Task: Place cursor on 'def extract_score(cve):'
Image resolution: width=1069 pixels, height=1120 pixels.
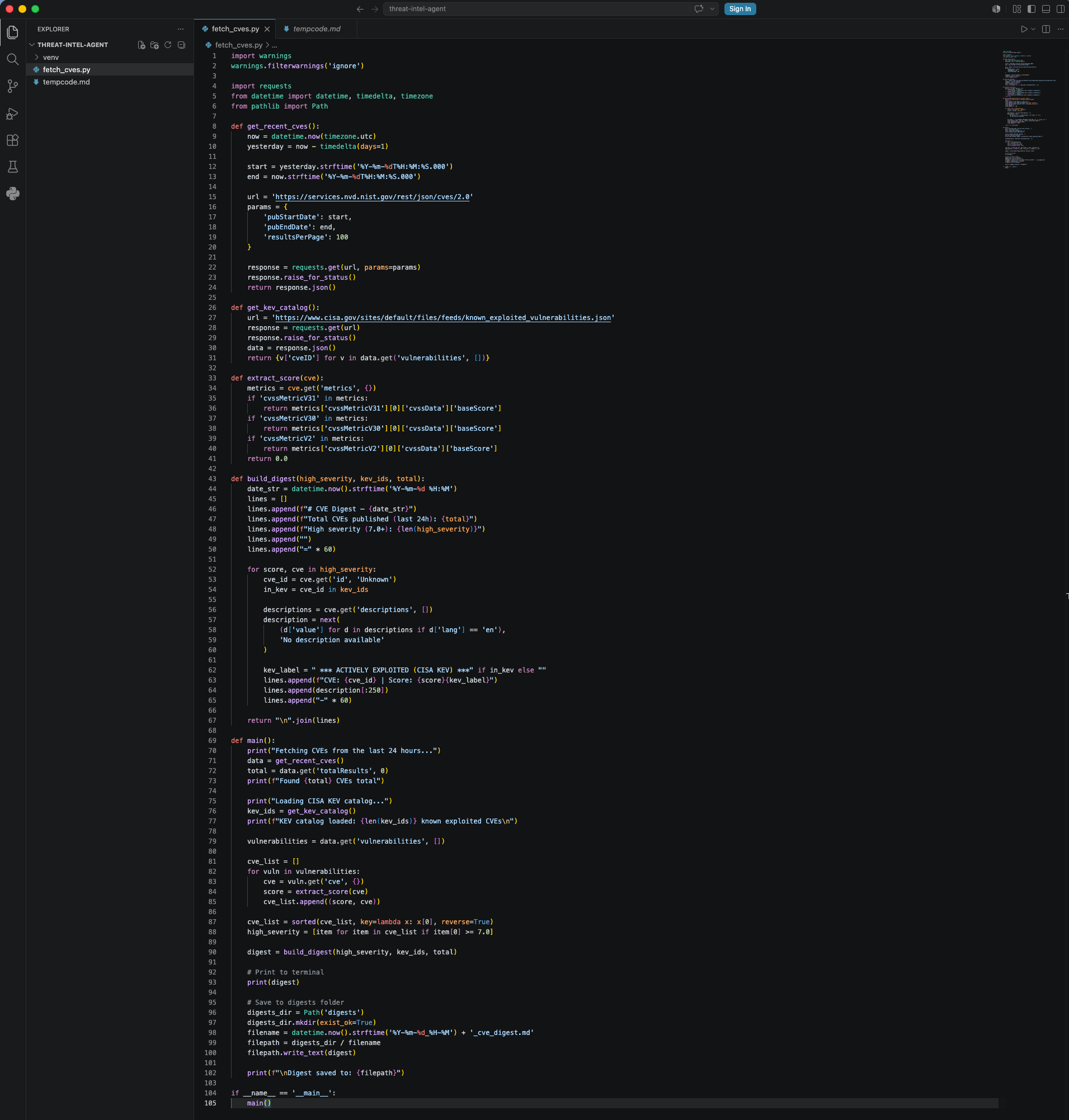Action: 277,378
